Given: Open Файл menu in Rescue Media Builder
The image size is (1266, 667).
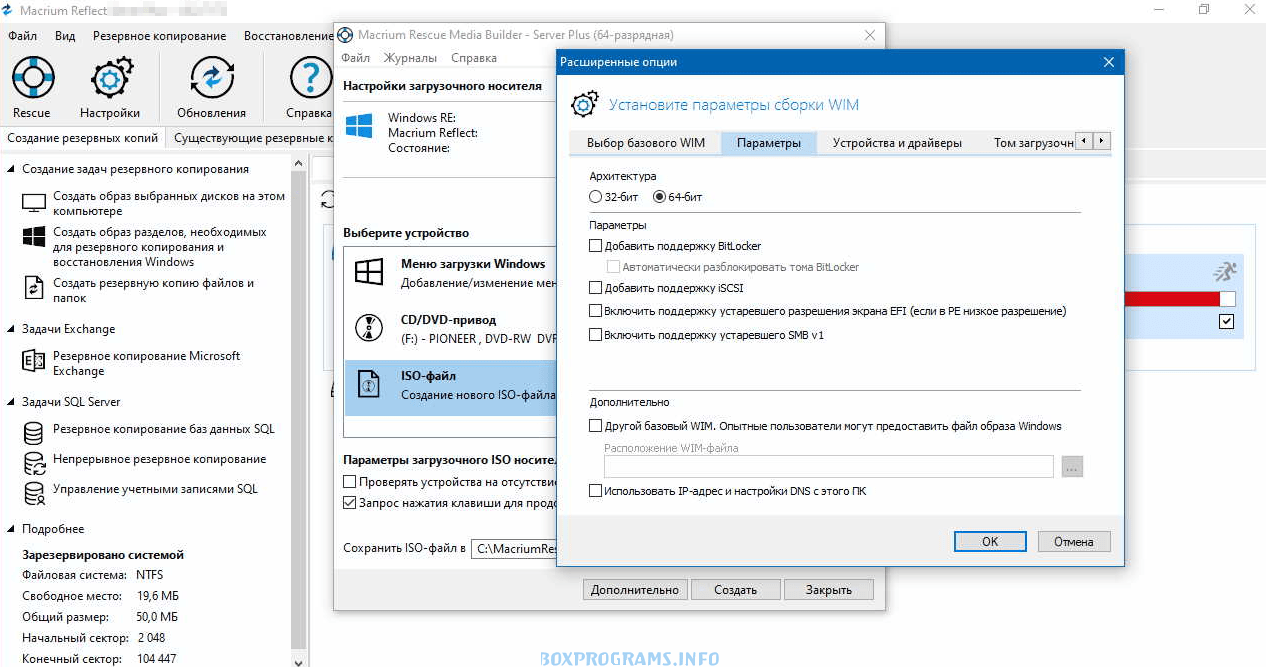Looking at the screenshot, I should point(355,58).
